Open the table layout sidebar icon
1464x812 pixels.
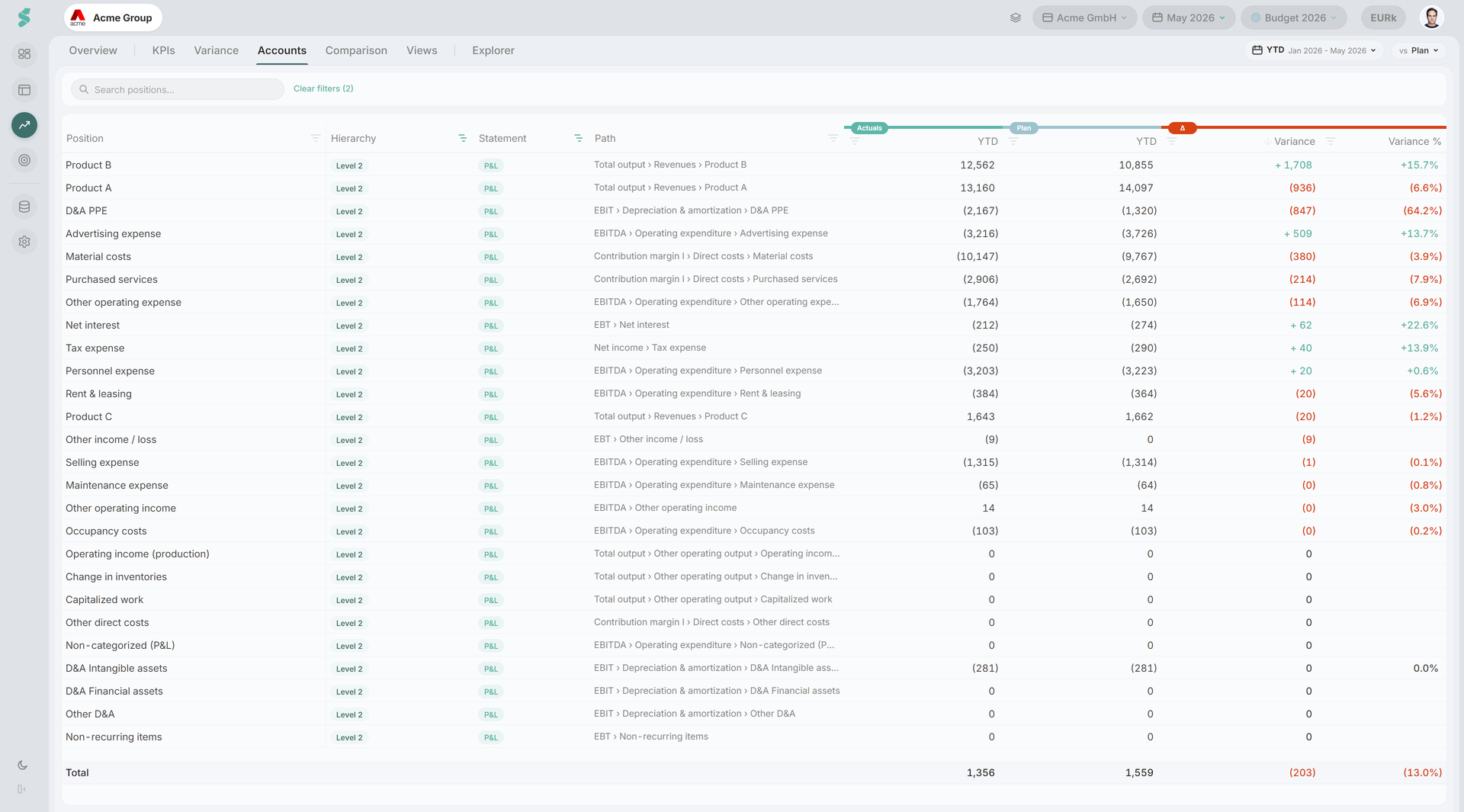[x=24, y=90]
